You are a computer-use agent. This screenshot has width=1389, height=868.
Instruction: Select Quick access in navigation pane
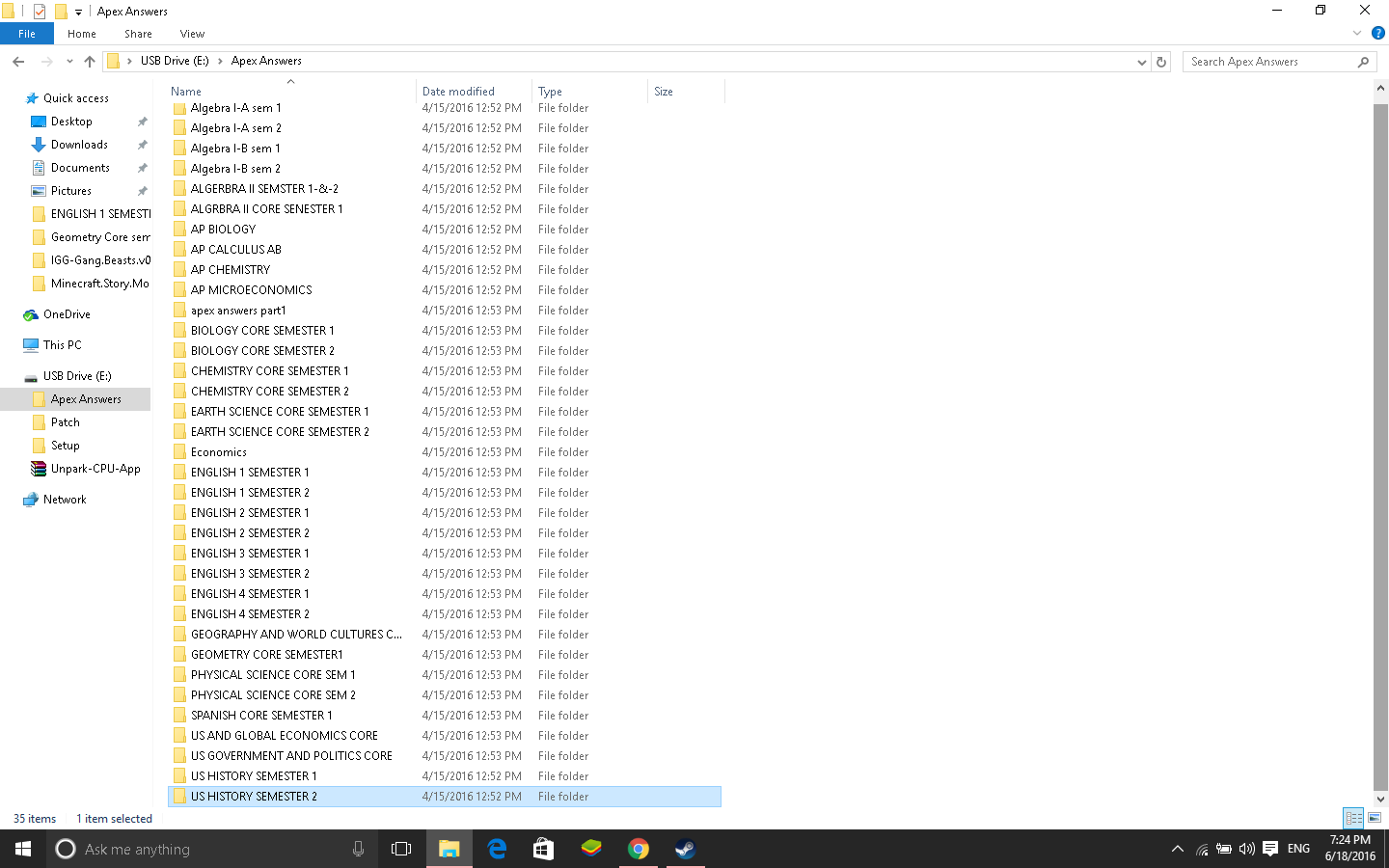(75, 98)
